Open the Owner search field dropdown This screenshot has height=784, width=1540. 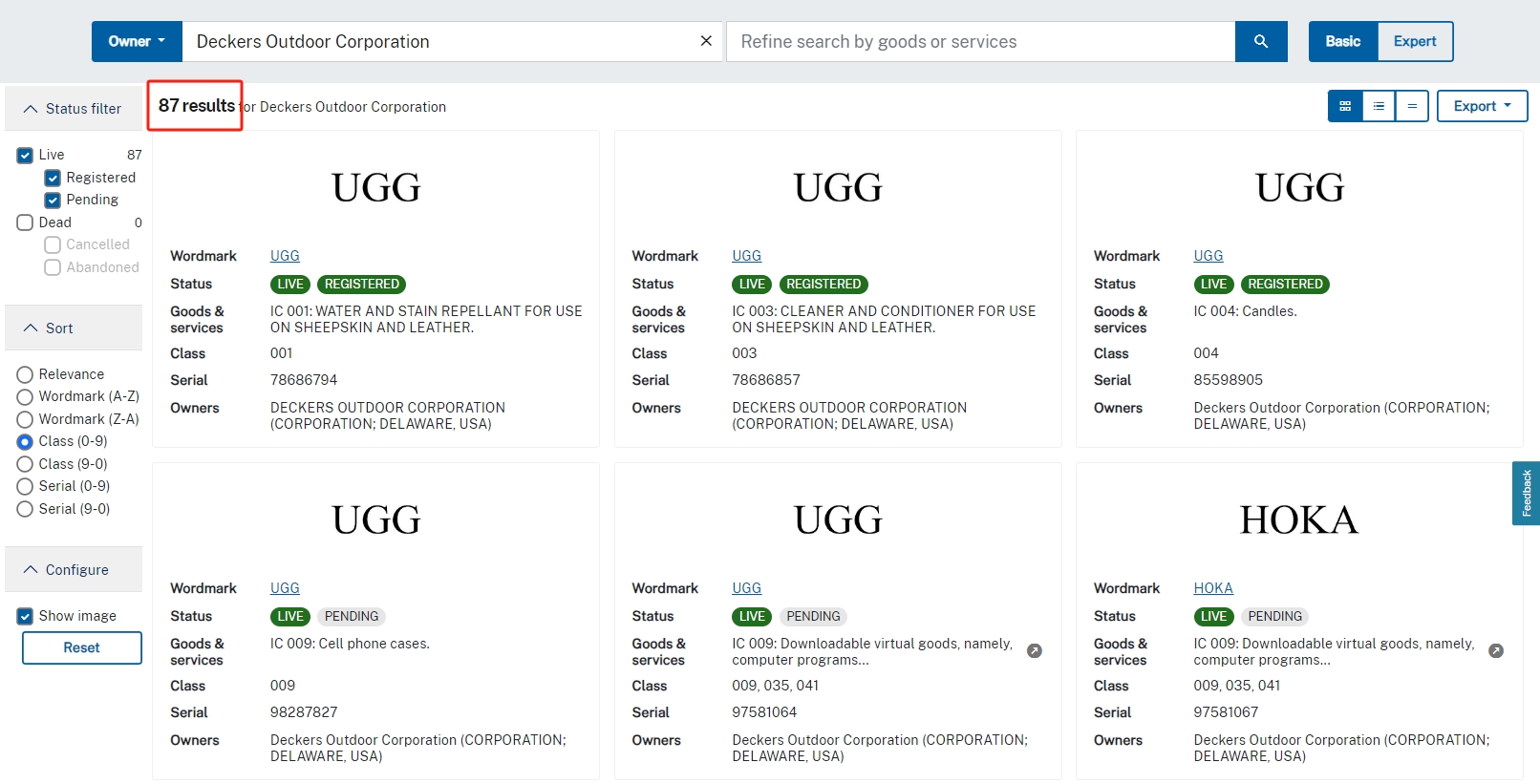pos(137,42)
